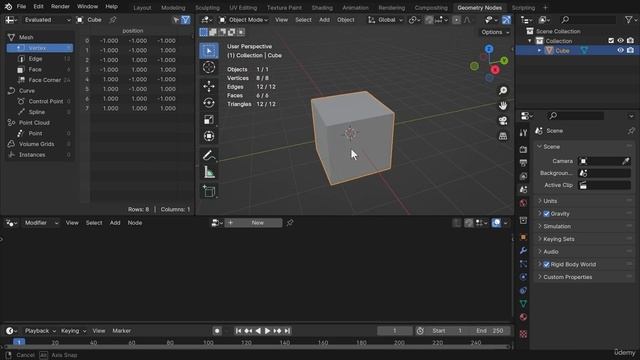Toggle the spreadsheet pin for Cube
This screenshot has width=640, height=360.
[x=113, y=20]
